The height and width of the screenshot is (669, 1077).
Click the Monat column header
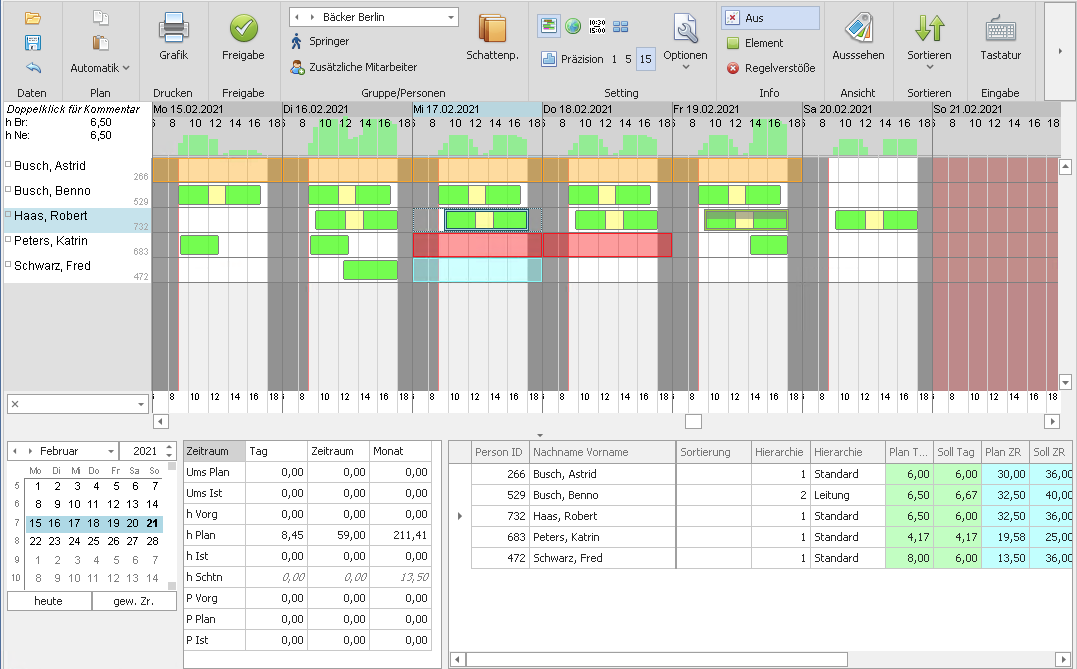pos(400,451)
